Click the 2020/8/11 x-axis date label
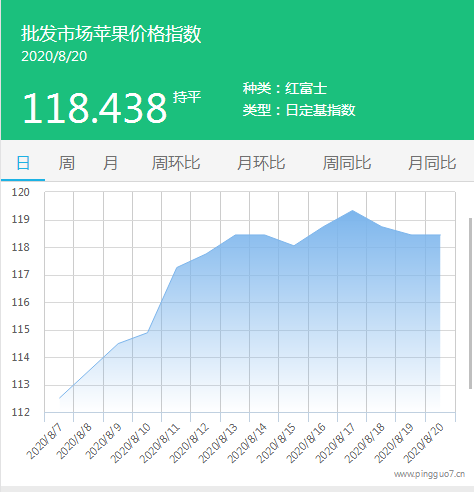The height and width of the screenshot is (492, 474). (x=160, y=443)
